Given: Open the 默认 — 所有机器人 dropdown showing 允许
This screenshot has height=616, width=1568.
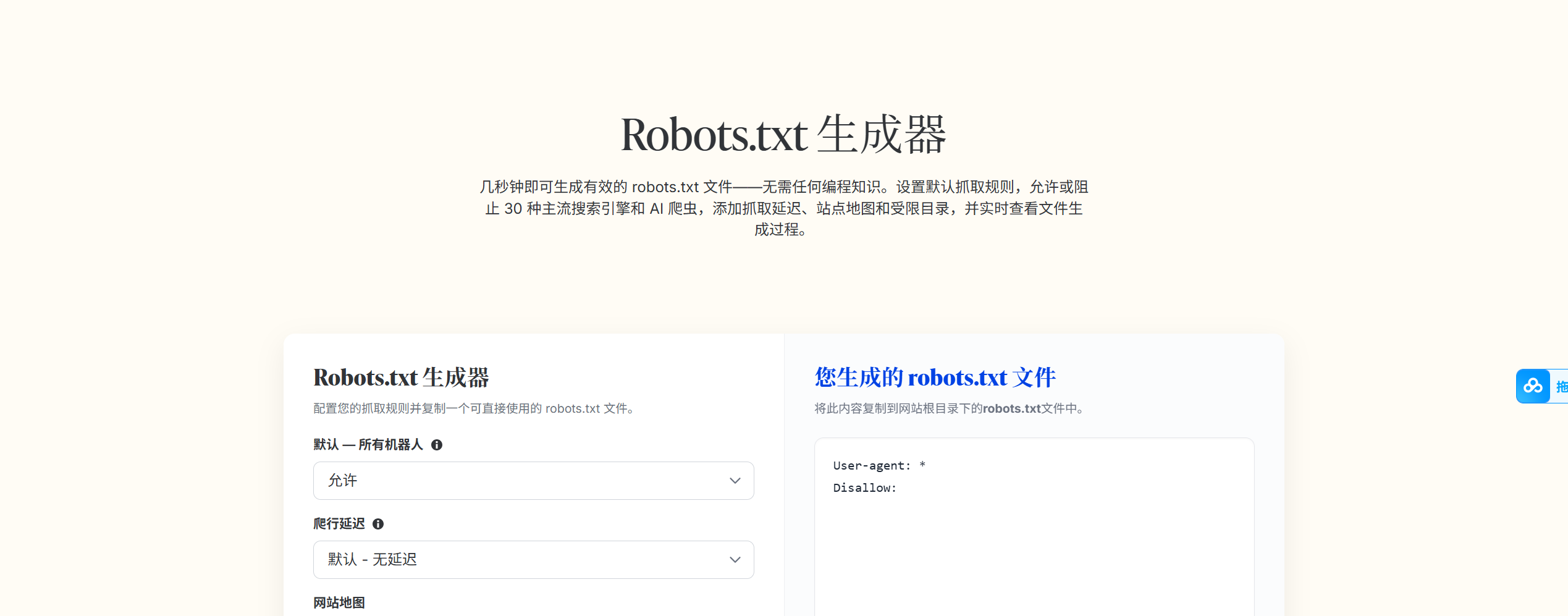Looking at the screenshot, I should pos(533,481).
